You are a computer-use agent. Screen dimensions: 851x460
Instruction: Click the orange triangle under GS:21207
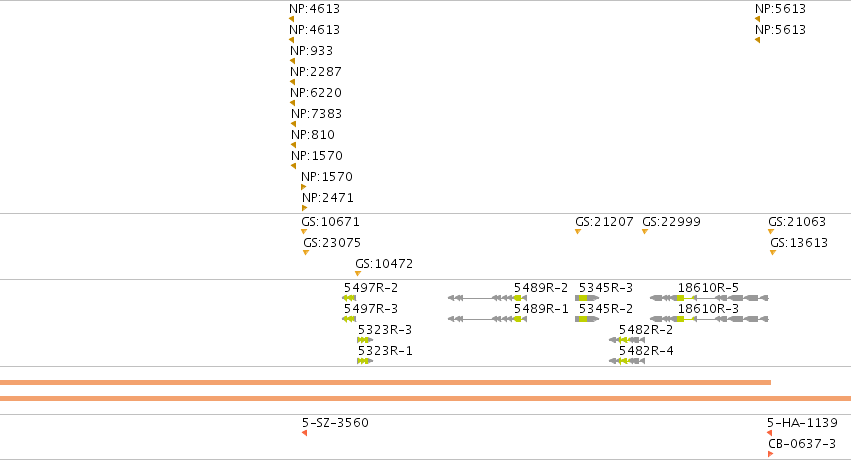coord(578,232)
